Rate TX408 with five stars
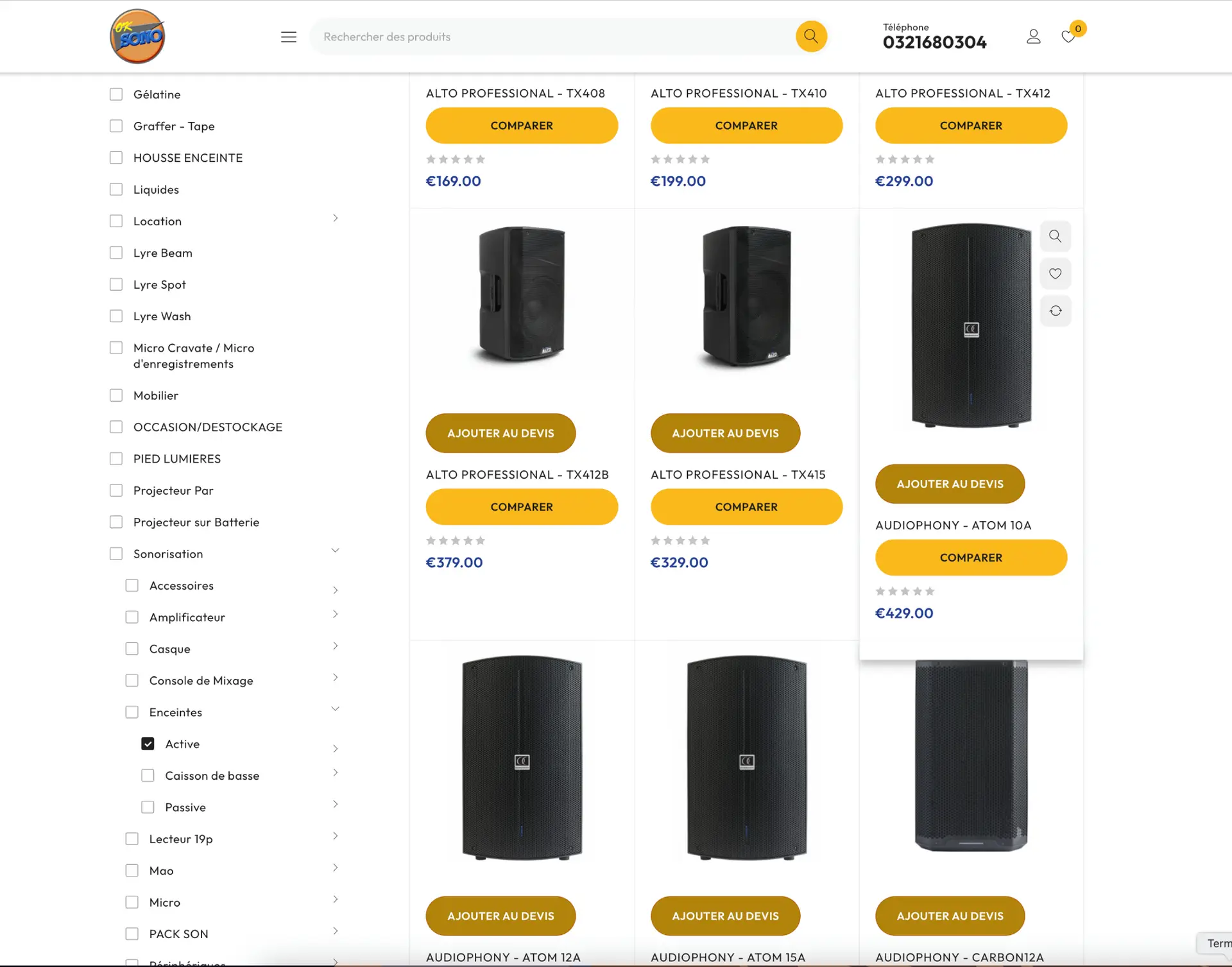 (x=481, y=159)
